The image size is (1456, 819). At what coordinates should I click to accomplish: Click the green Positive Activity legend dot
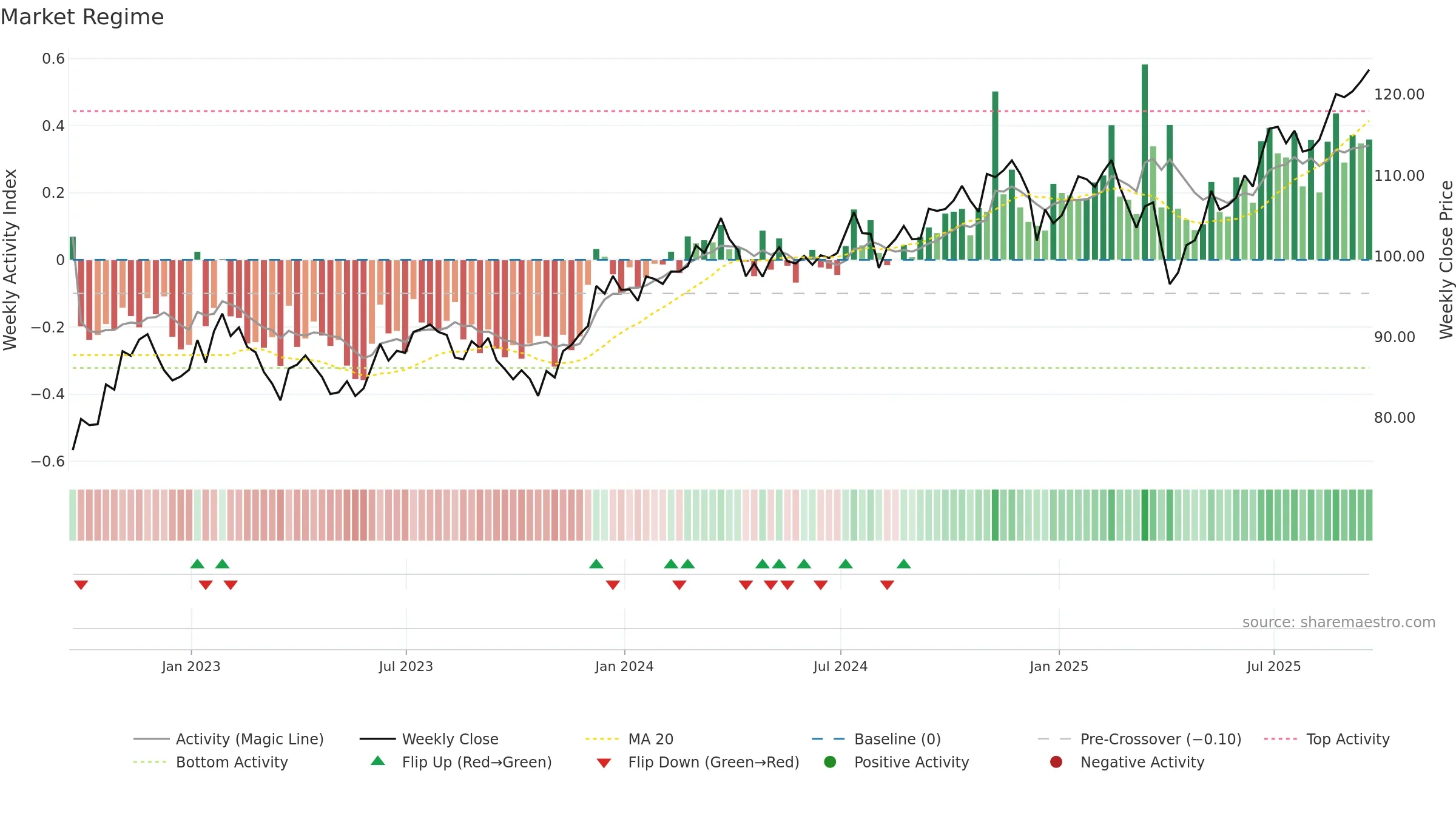[x=830, y=762]
